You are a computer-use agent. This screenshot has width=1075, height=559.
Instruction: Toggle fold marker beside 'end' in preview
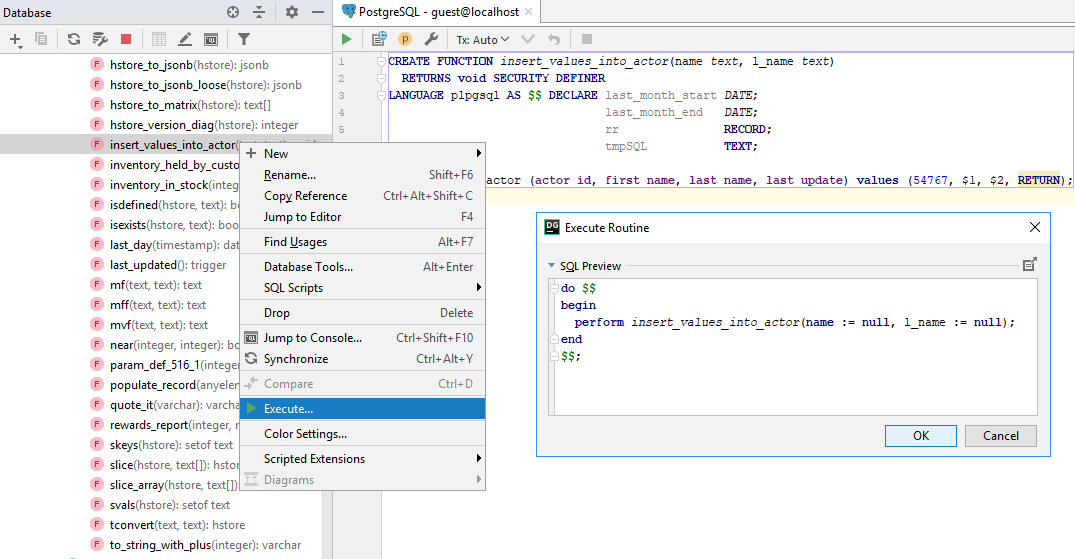point(554,339)
